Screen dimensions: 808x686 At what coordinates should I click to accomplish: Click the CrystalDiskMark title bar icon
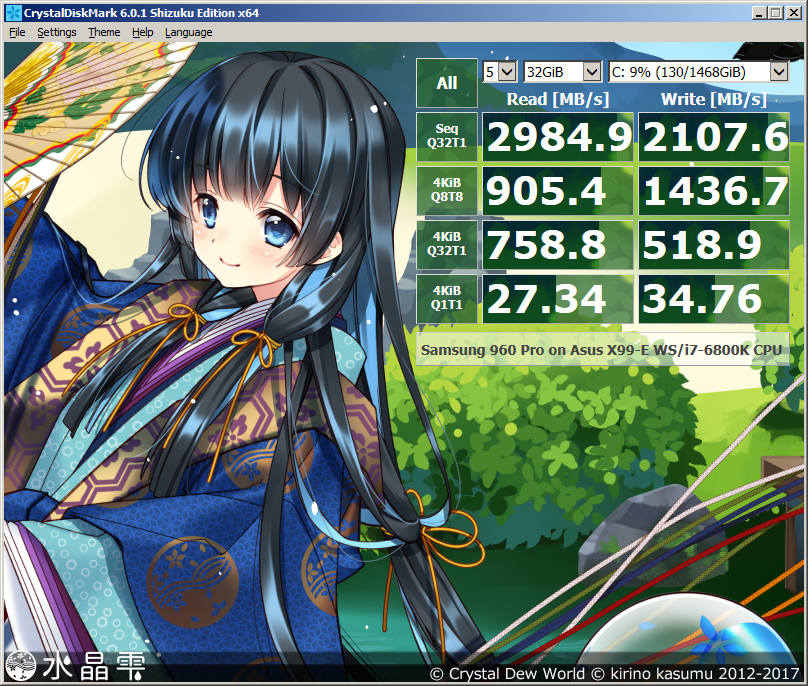click(x=13, y=13)
